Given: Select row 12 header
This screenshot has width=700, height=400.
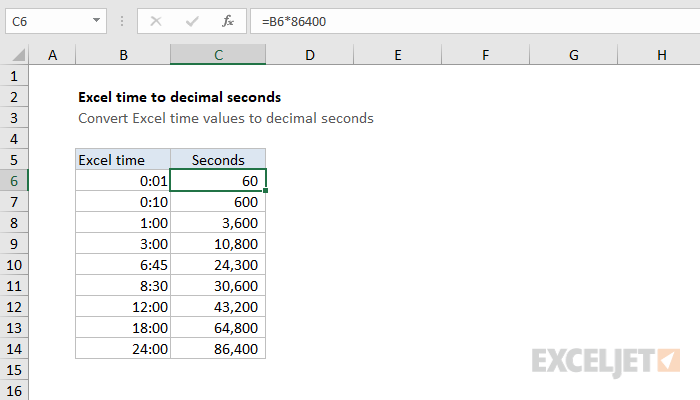Looking at the screenshot, I should [x=14, y=307].
